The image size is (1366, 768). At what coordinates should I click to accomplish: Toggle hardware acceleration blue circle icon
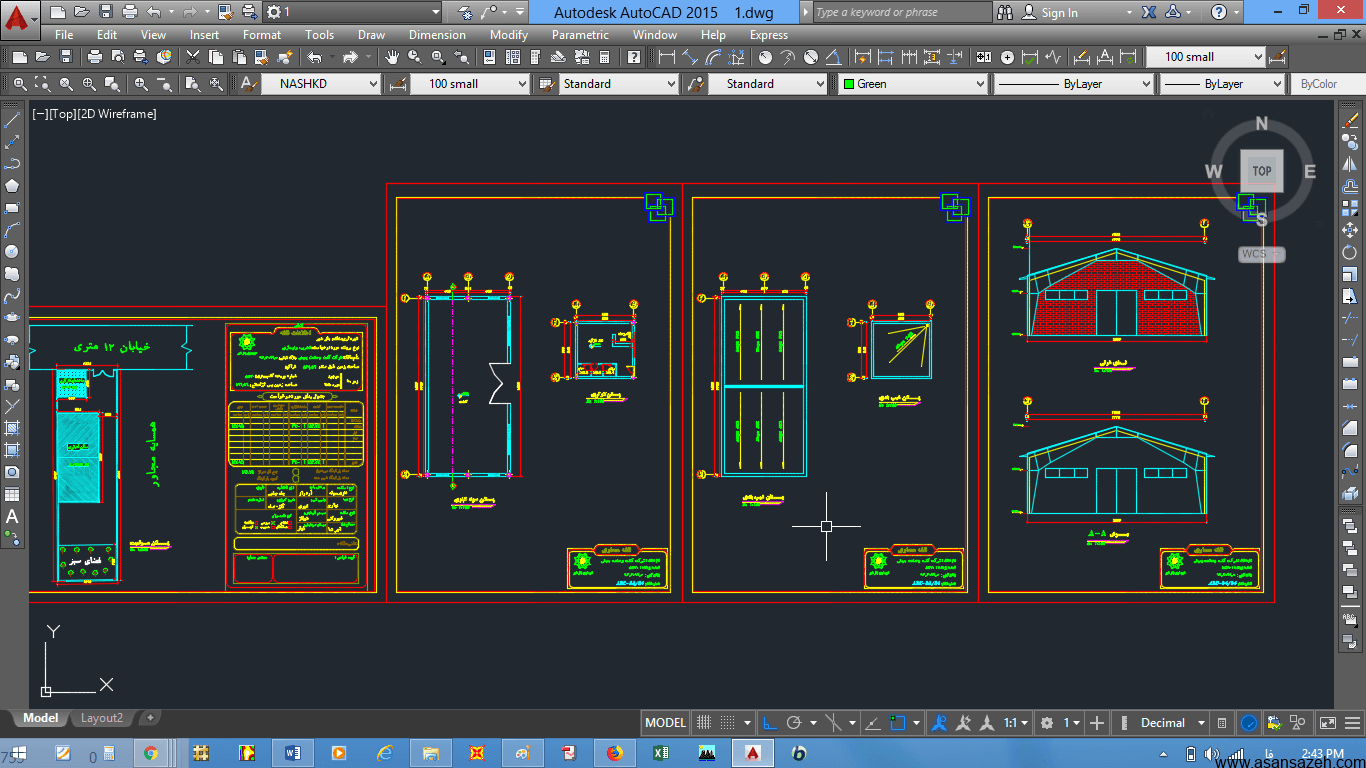tap(1250, 723)
